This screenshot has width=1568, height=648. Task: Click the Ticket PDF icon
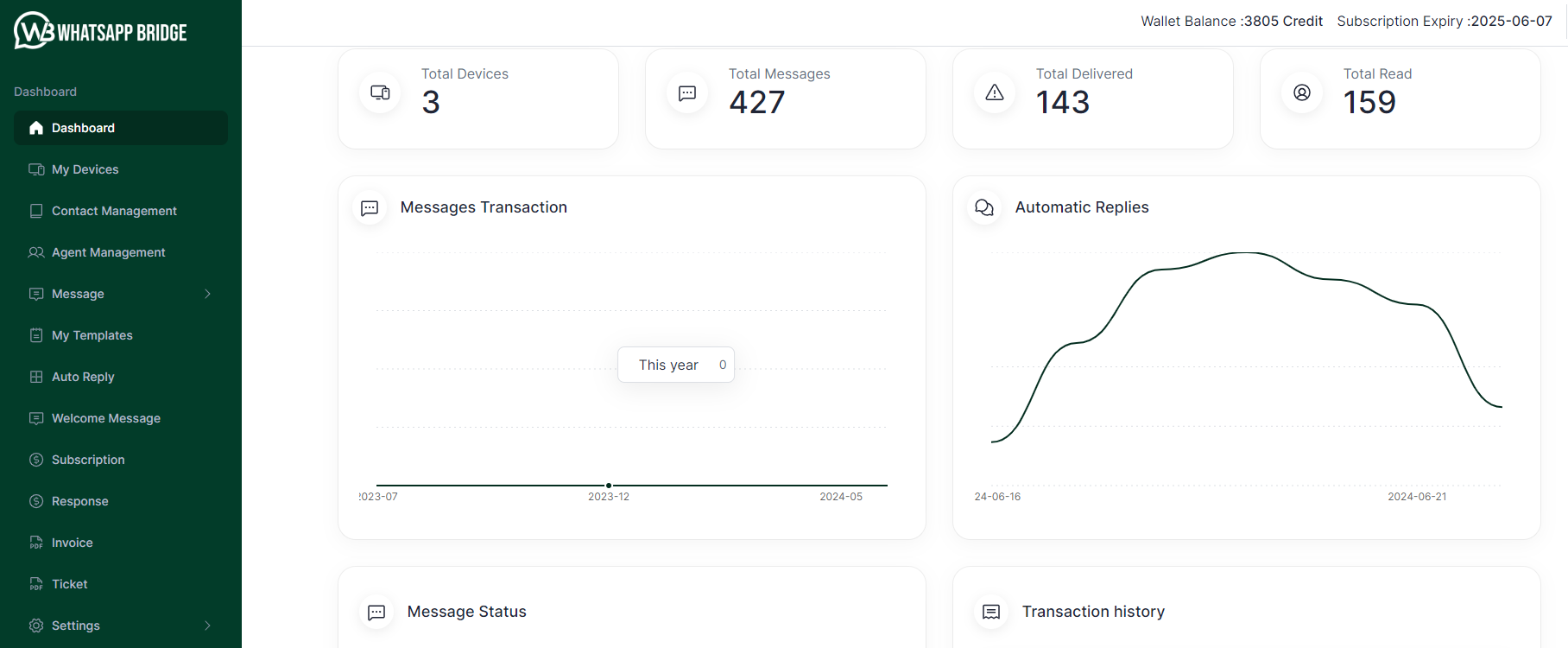tap(36, 584)
